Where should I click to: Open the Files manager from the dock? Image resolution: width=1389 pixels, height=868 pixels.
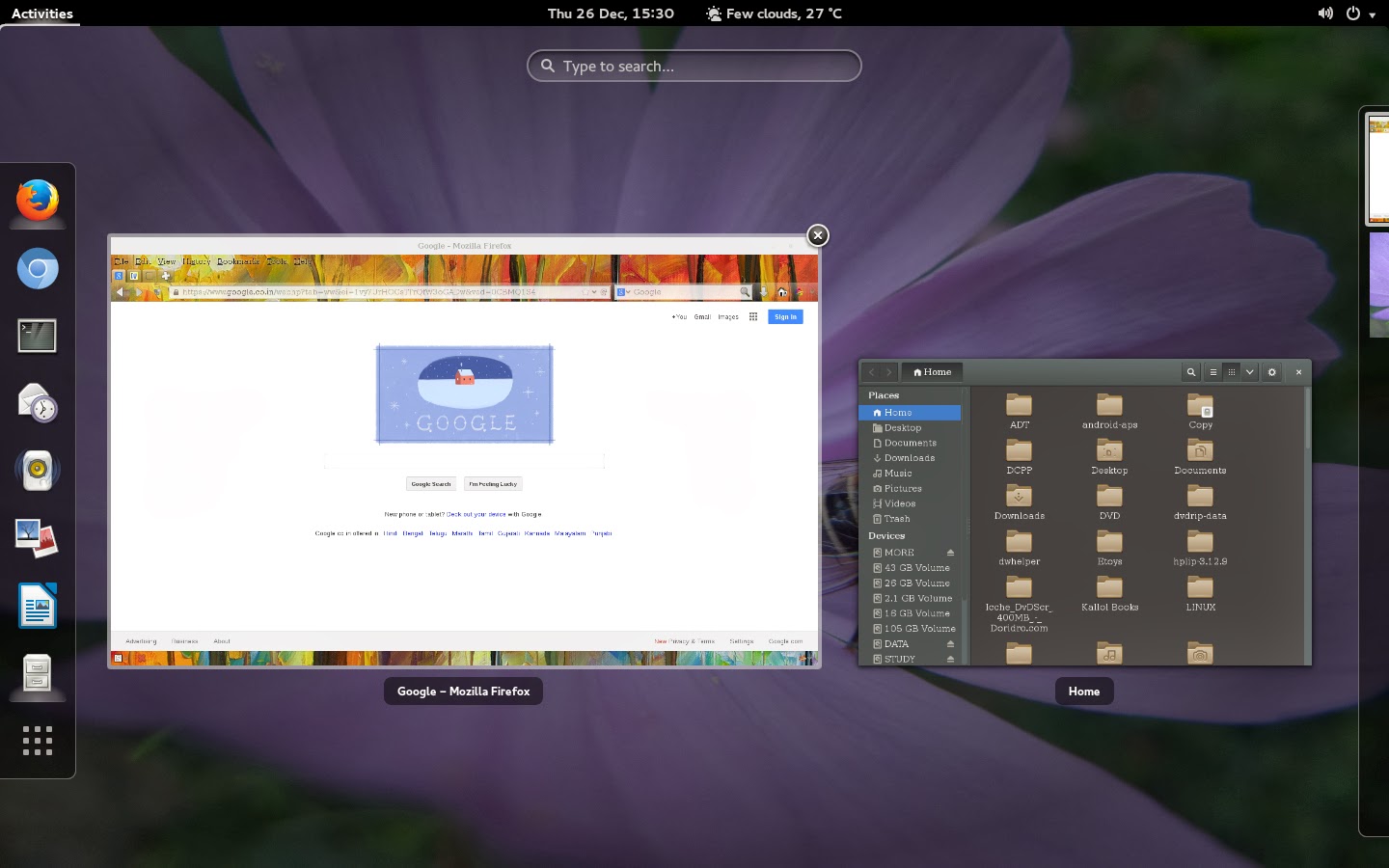[x=38, y=673]
